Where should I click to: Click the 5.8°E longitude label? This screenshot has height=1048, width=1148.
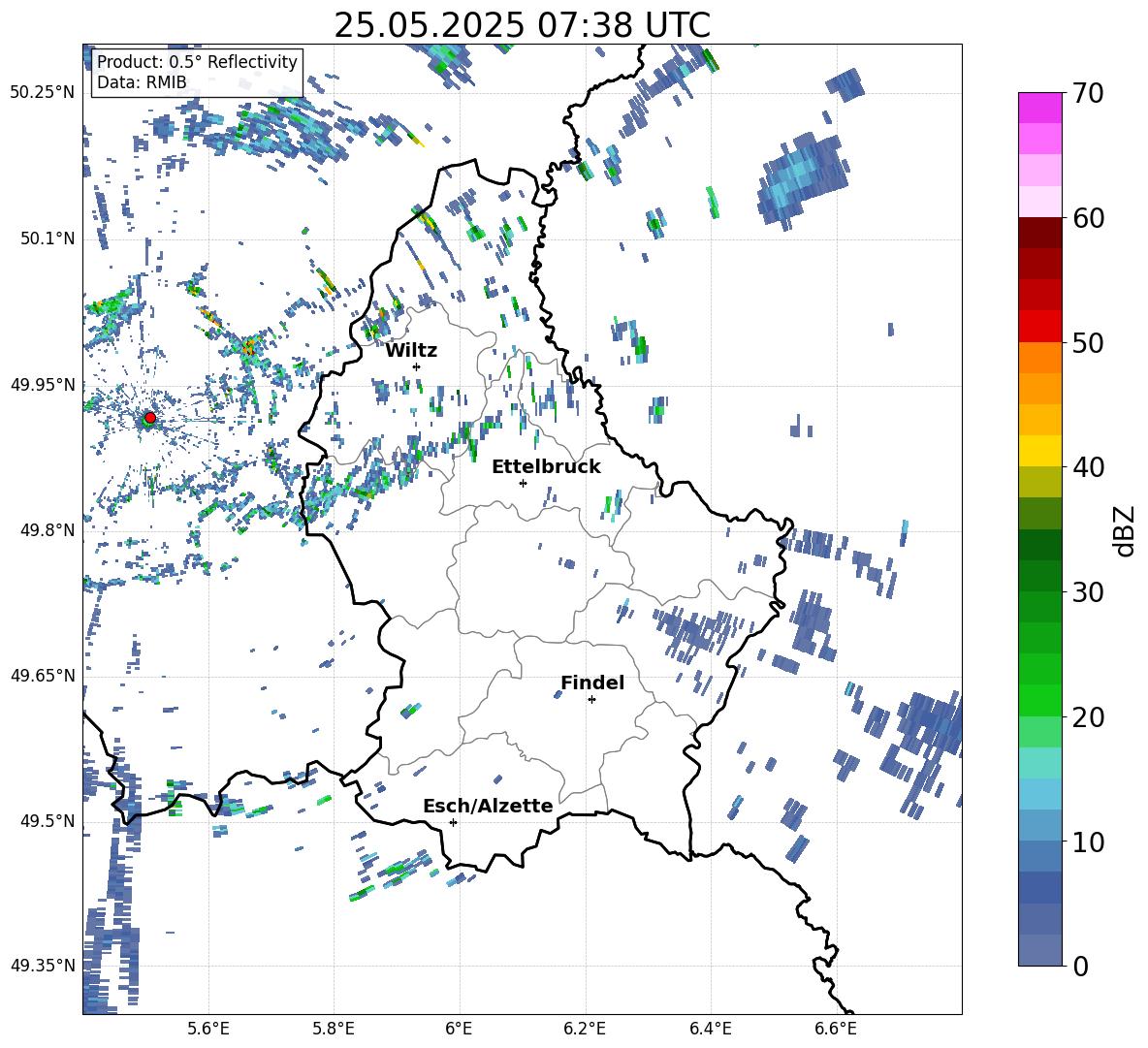click(x=334, y=1029)
